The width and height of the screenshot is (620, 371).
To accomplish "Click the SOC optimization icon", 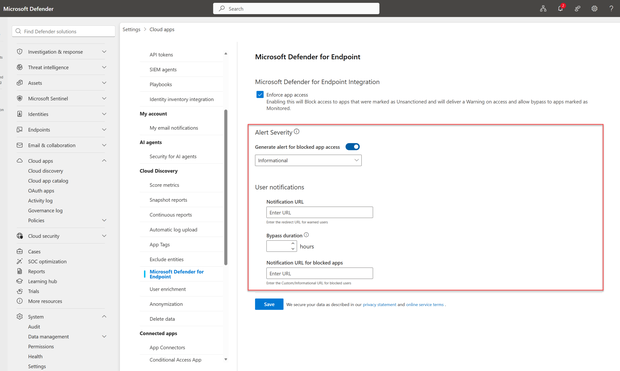I will [19, 261].
